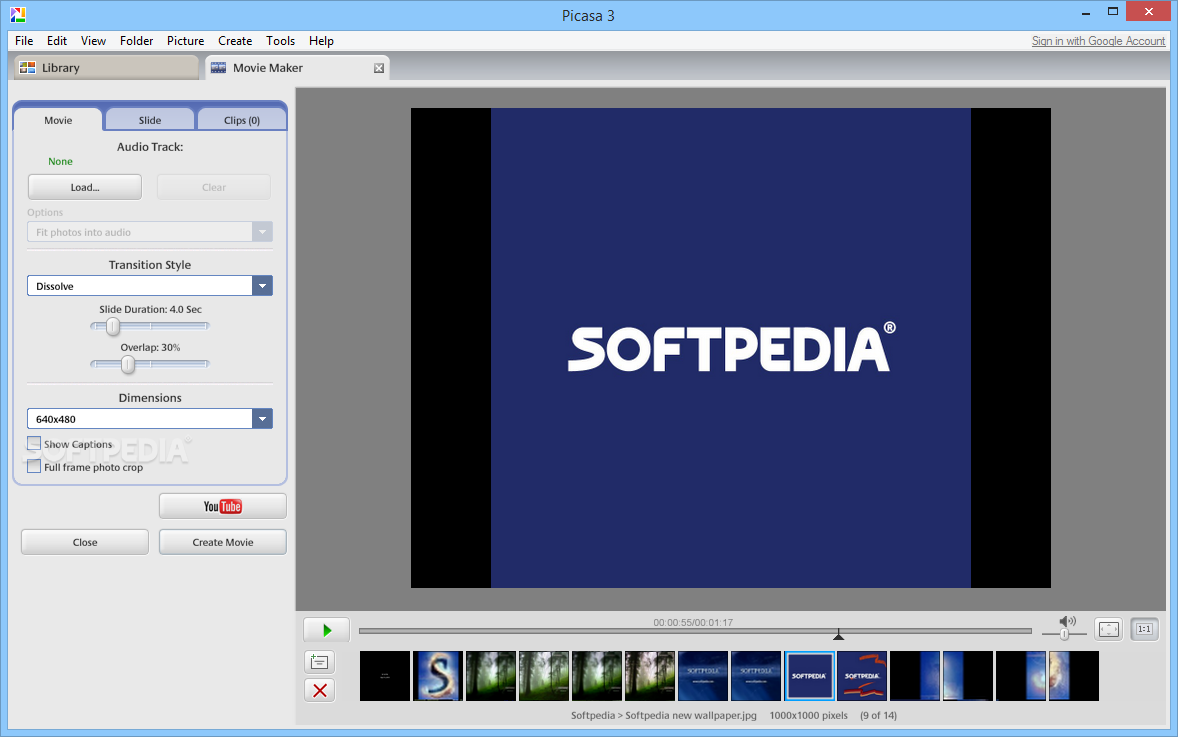Open the Picture menu
This screenshot has width=1178, height=737.
click(x=186, y=41)
